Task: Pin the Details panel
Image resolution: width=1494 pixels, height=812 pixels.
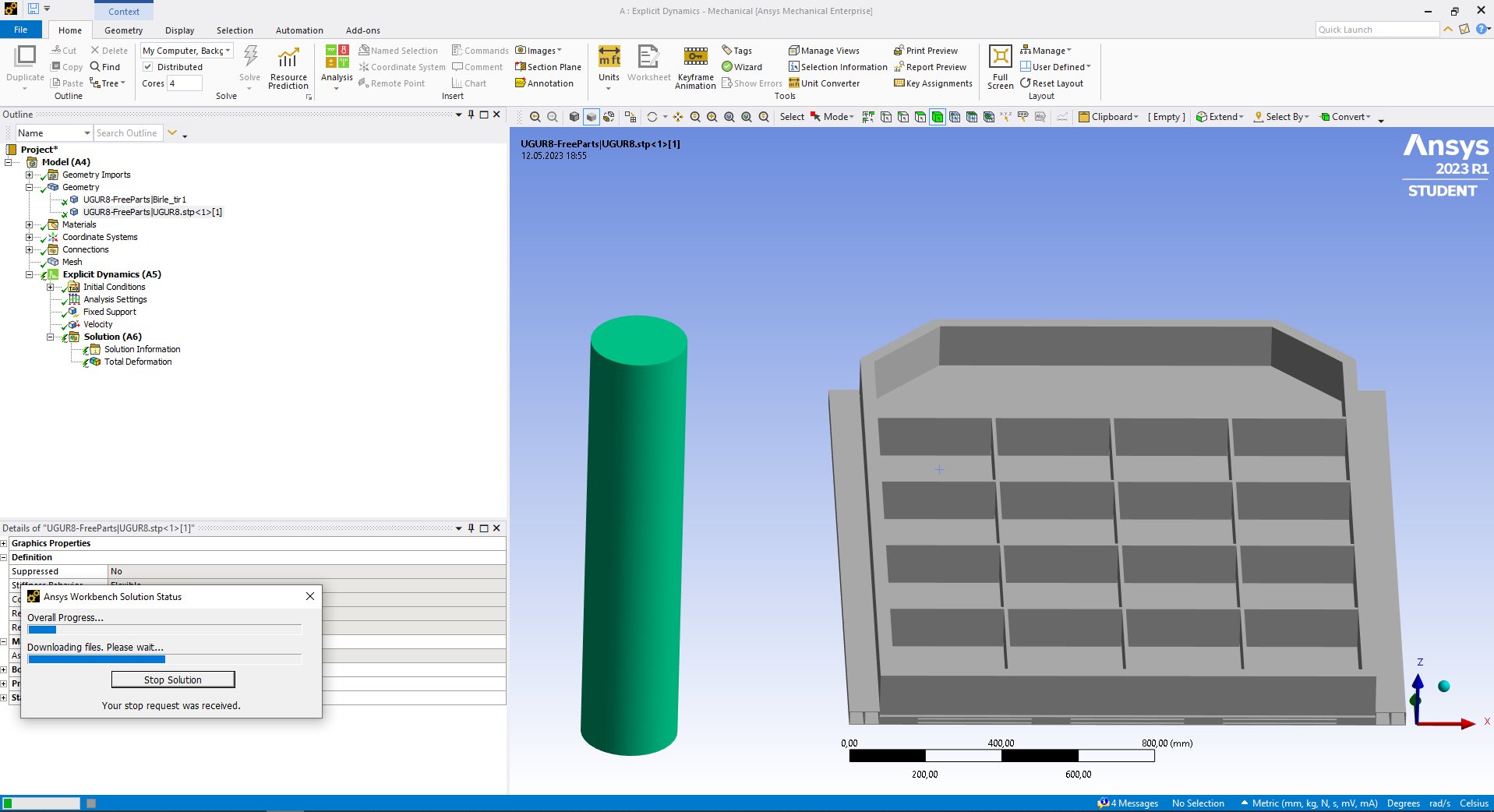Action: click(x=471, y=528)
